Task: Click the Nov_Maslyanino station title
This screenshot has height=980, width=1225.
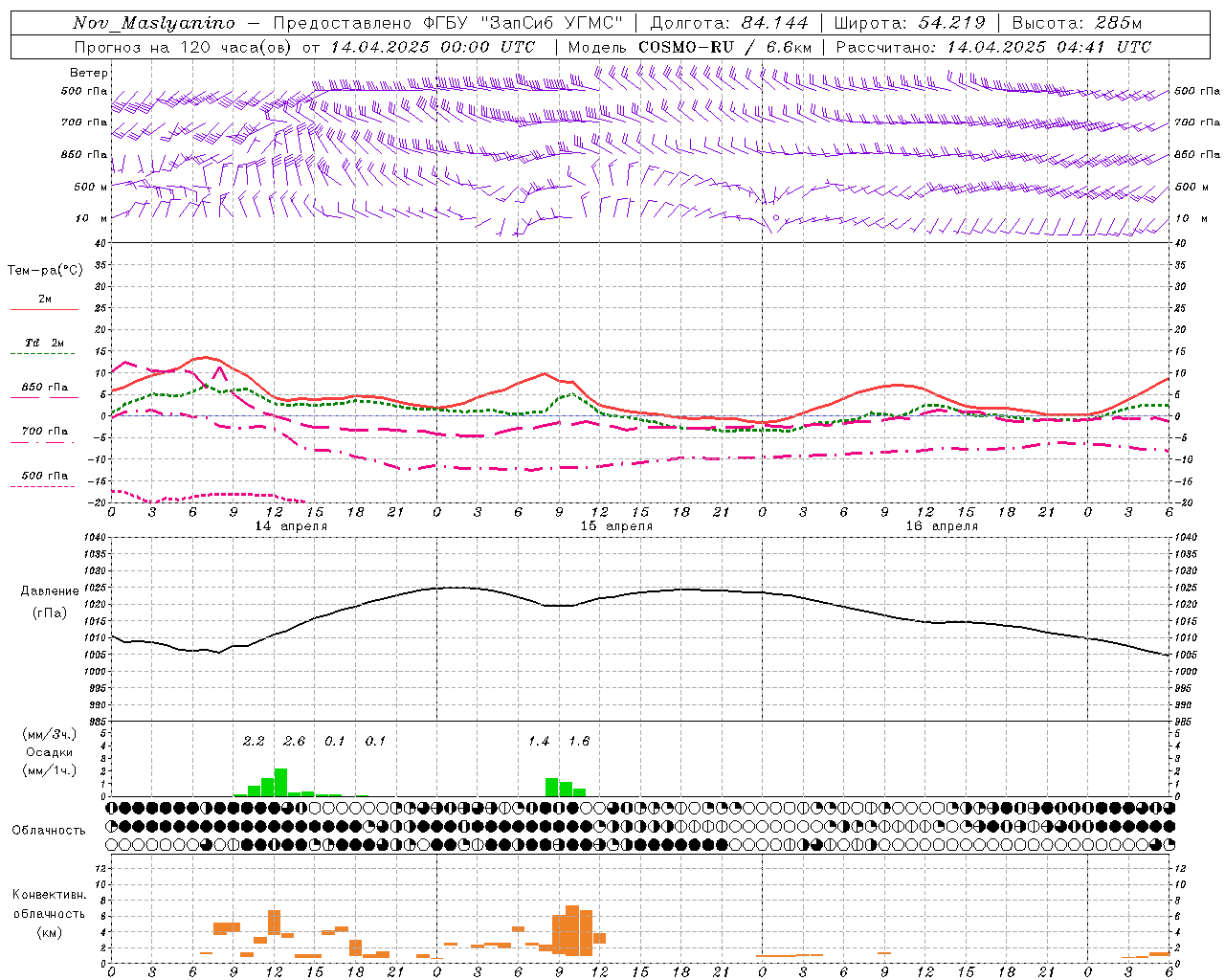Action: pos(154,23)
